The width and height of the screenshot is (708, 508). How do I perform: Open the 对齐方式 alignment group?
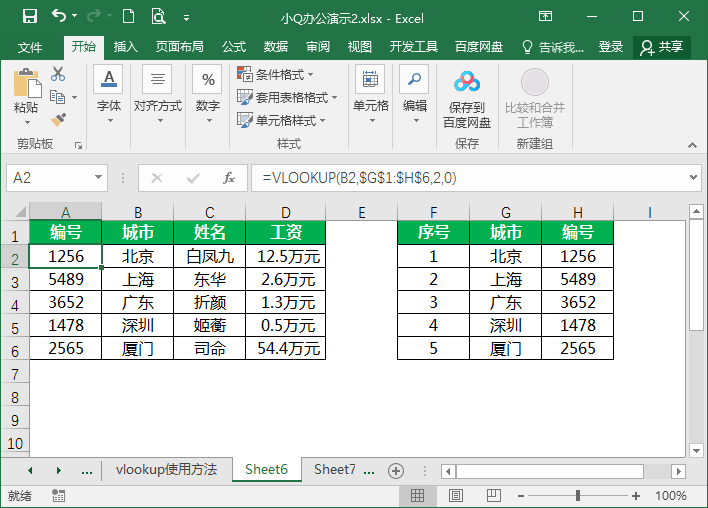(158, 95)
